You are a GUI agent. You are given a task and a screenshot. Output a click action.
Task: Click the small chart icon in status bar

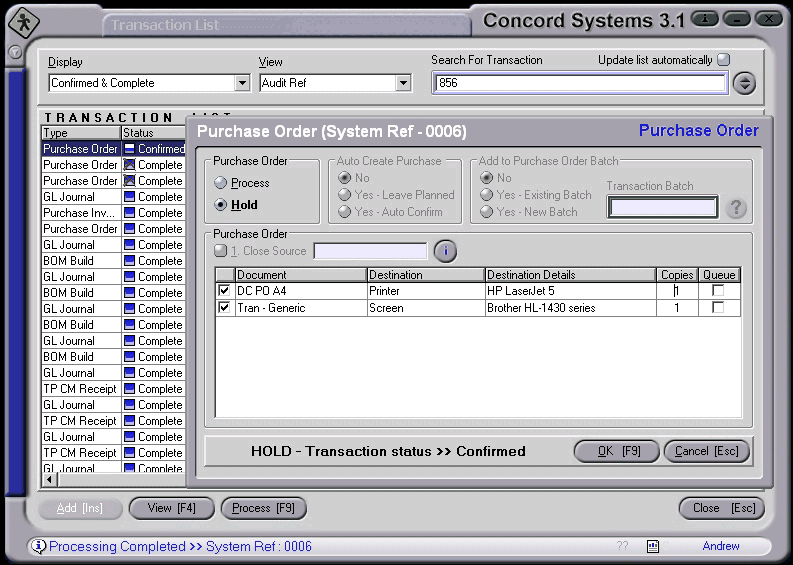tap(653, 546)
